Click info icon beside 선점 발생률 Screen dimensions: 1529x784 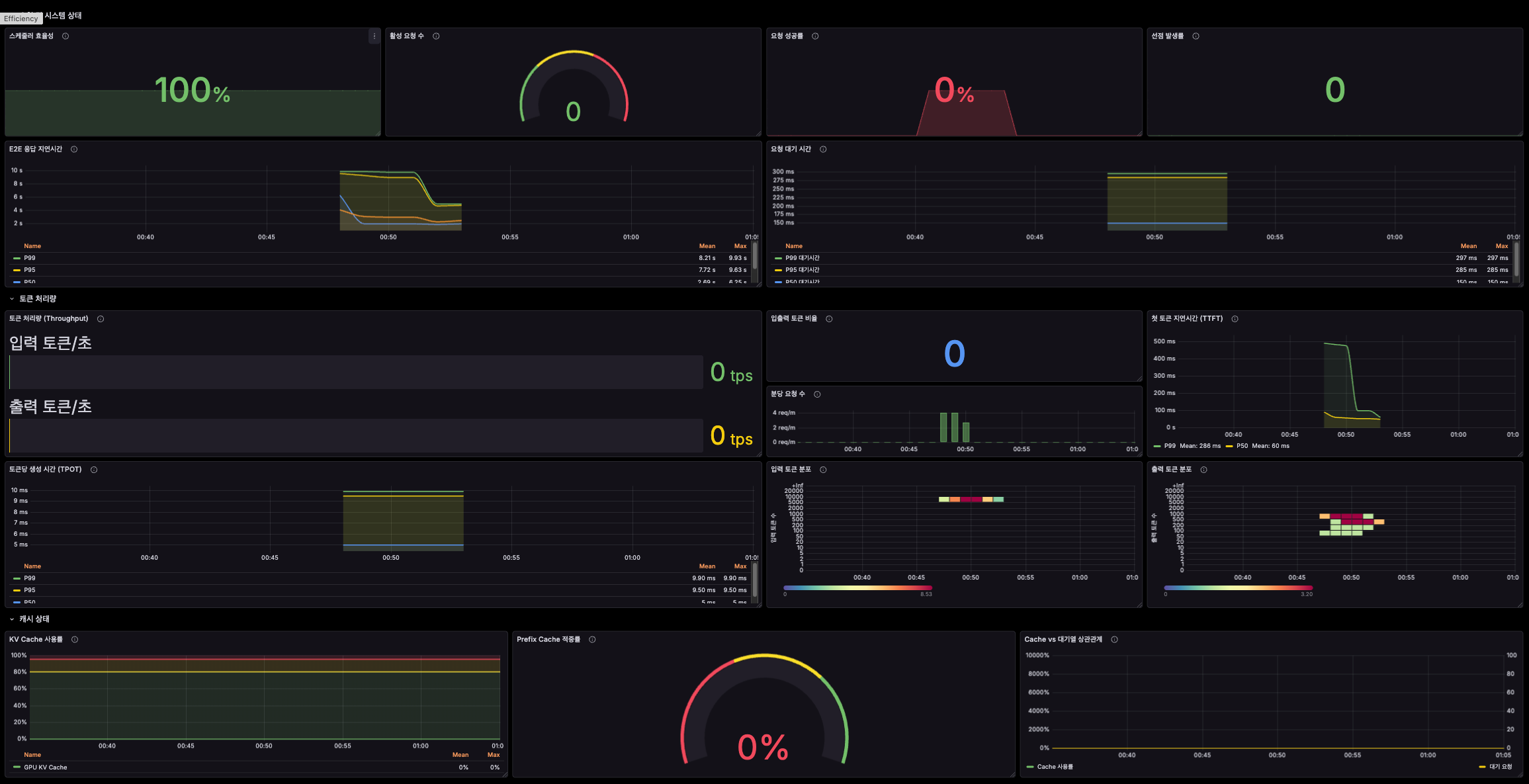click(1196, 36)
